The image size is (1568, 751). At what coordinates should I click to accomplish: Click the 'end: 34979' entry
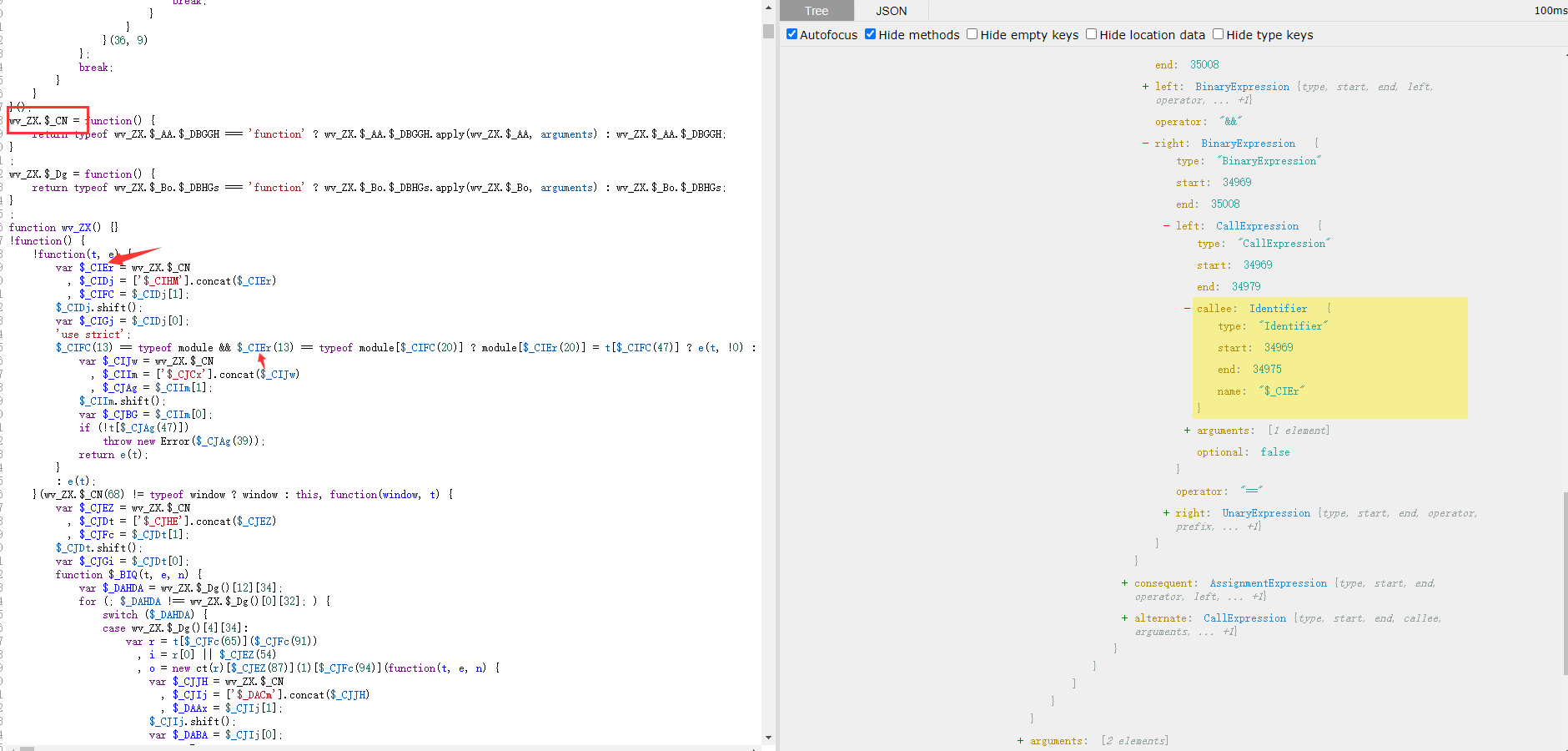coord(1229,287)
